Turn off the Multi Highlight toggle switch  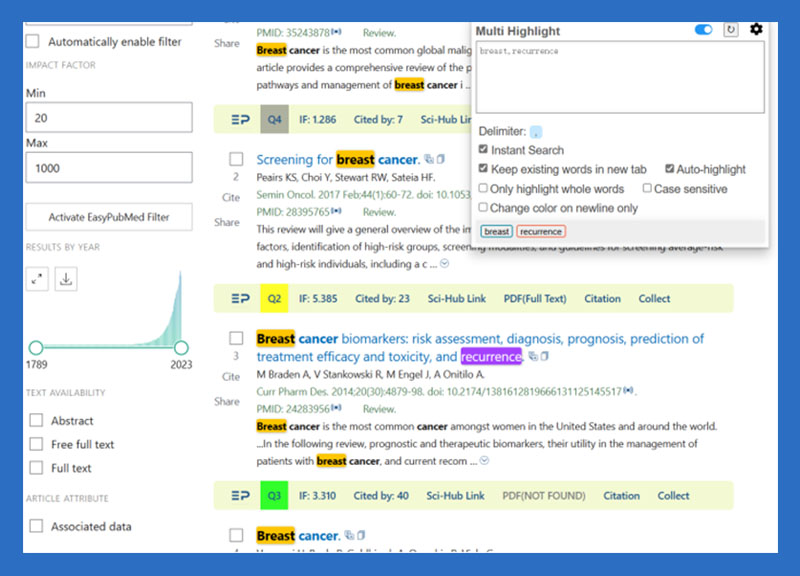click(702, 29)
